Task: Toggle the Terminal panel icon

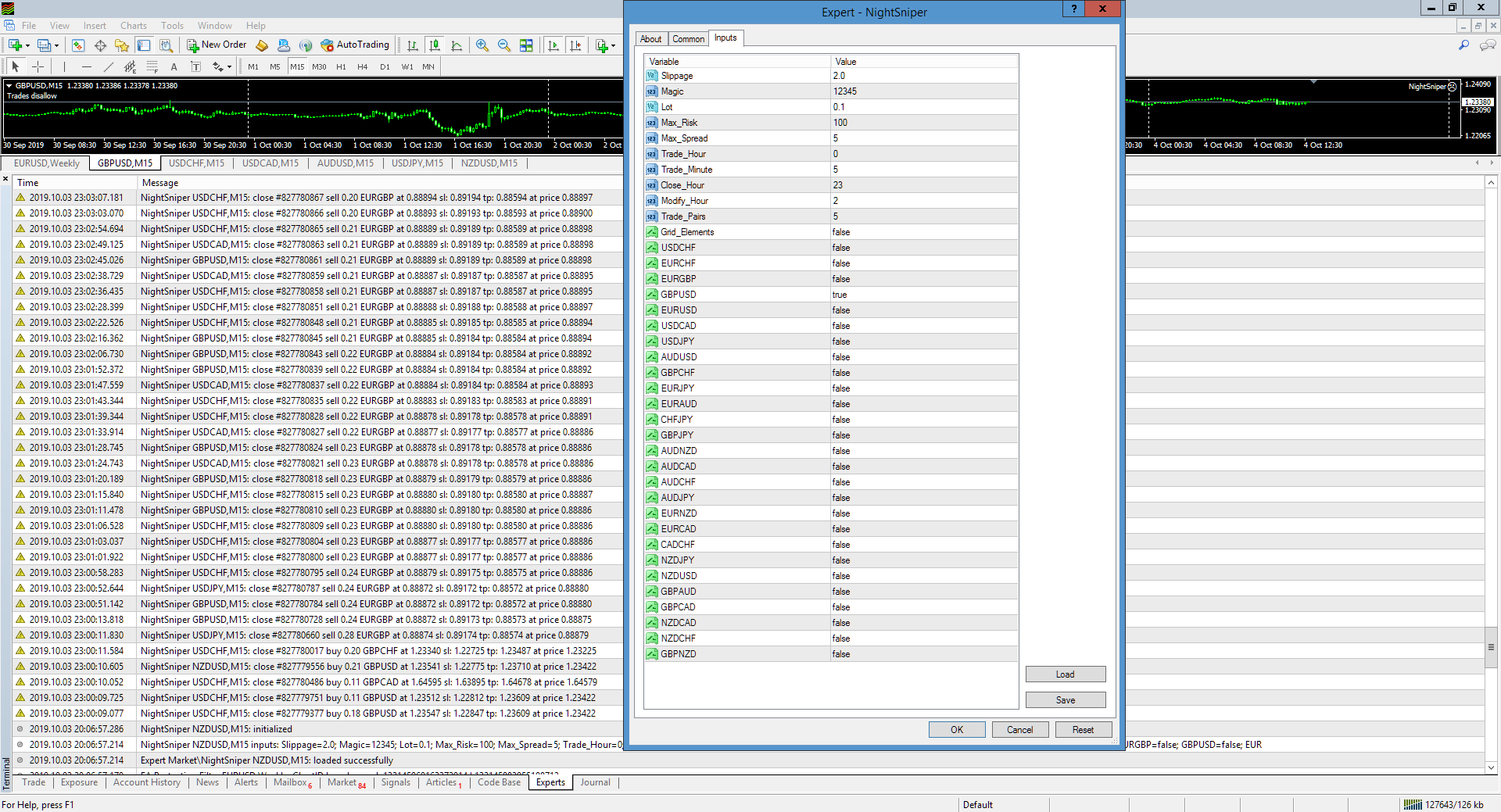Action: [x=144, y=45]
